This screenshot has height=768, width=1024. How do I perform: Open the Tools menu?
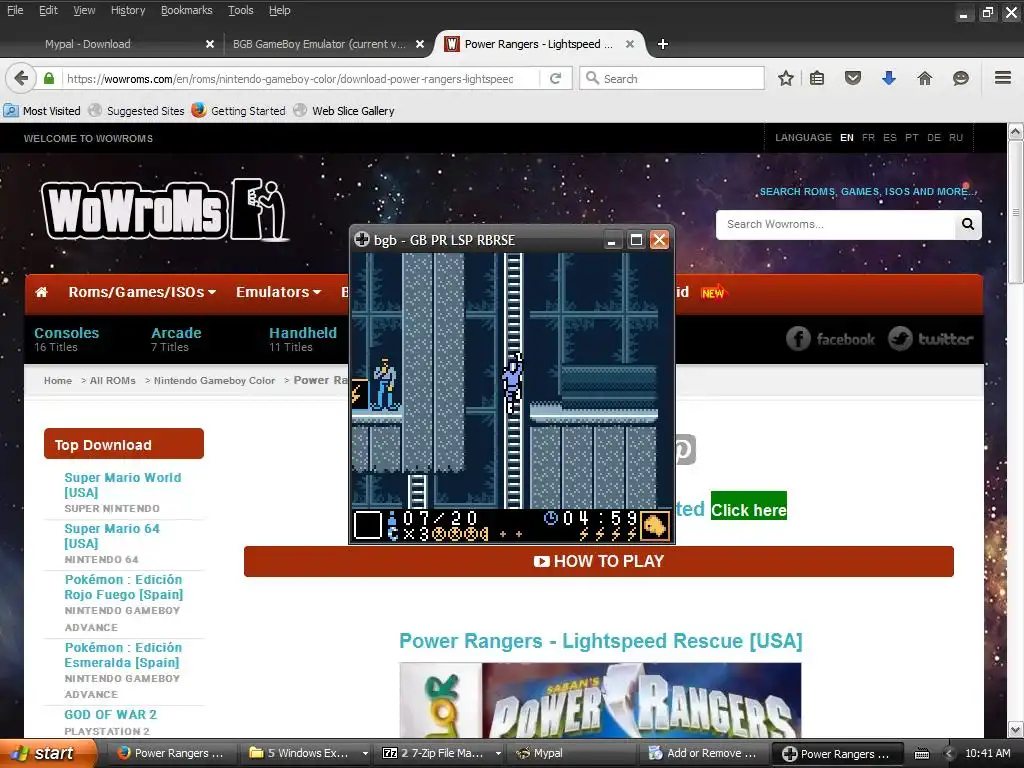point(240,10)
